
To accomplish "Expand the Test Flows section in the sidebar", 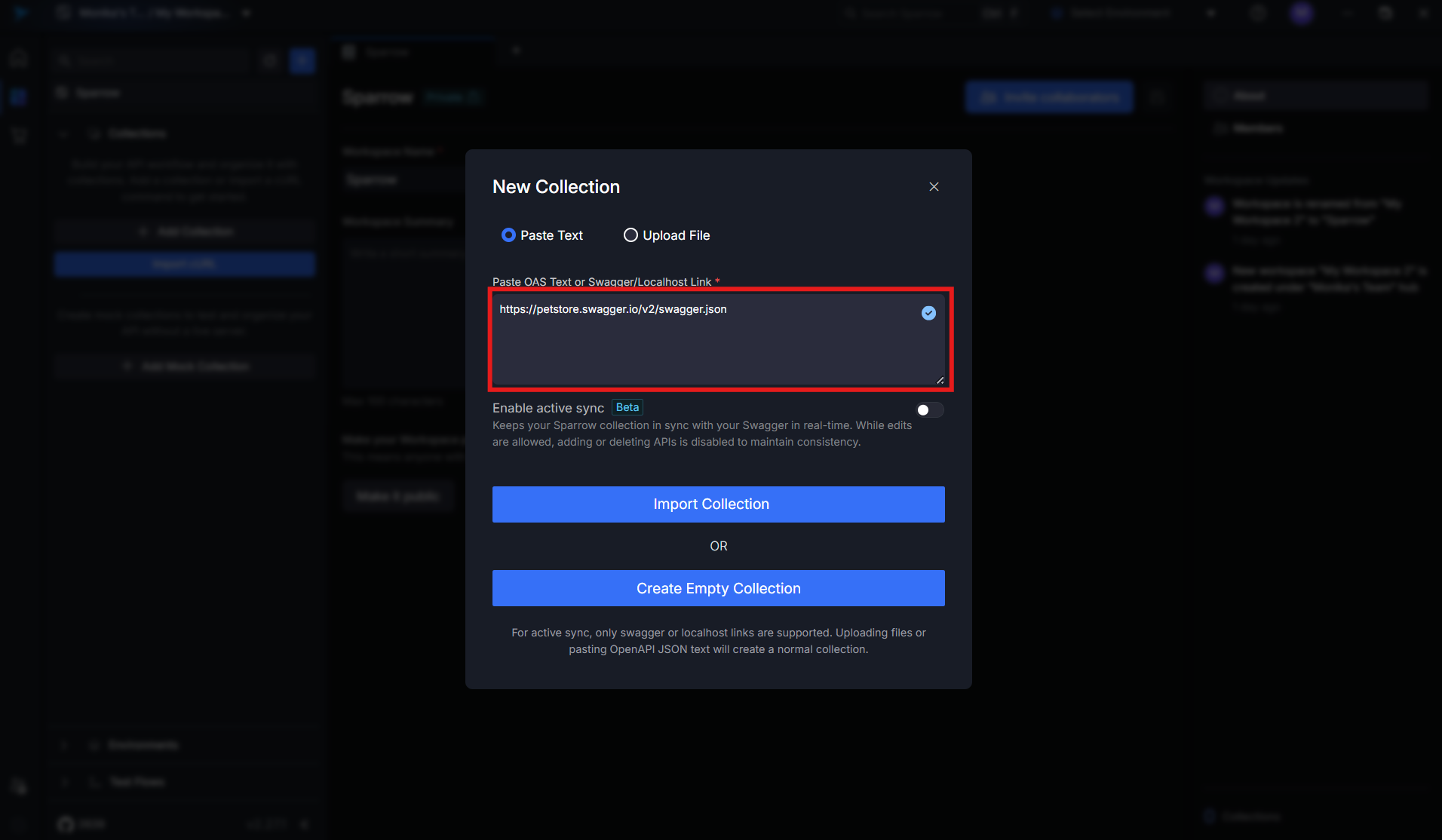I will pos(64,782).
